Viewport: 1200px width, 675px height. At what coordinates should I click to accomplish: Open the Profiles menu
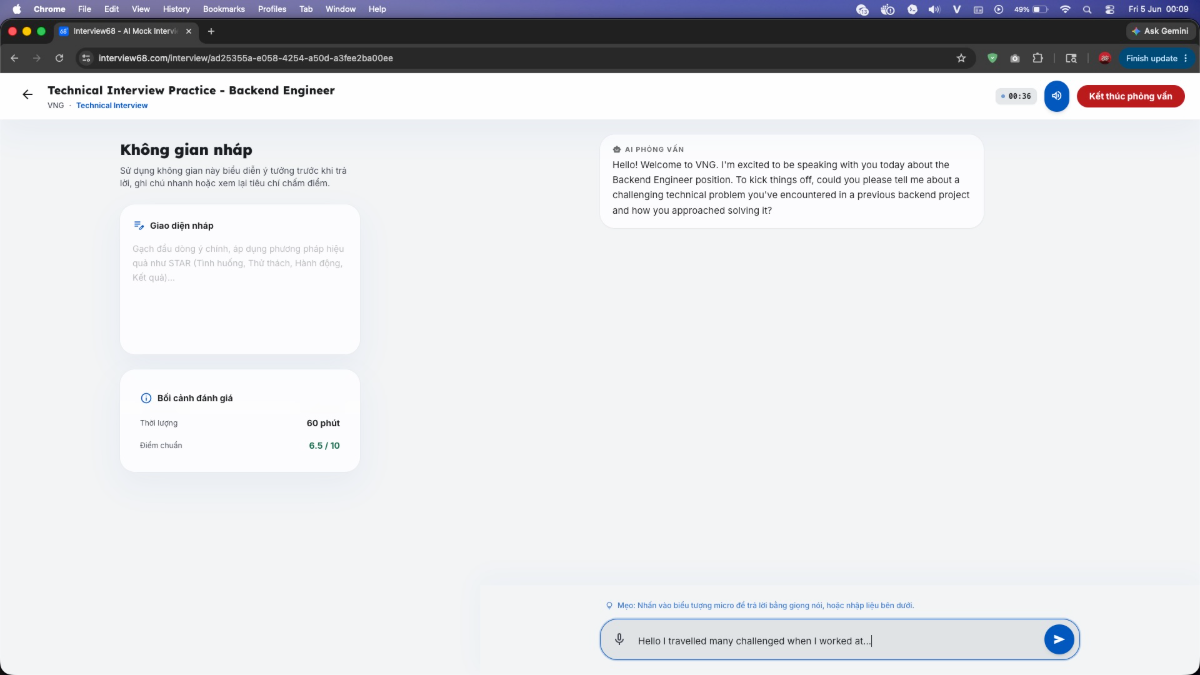[272, 9]
